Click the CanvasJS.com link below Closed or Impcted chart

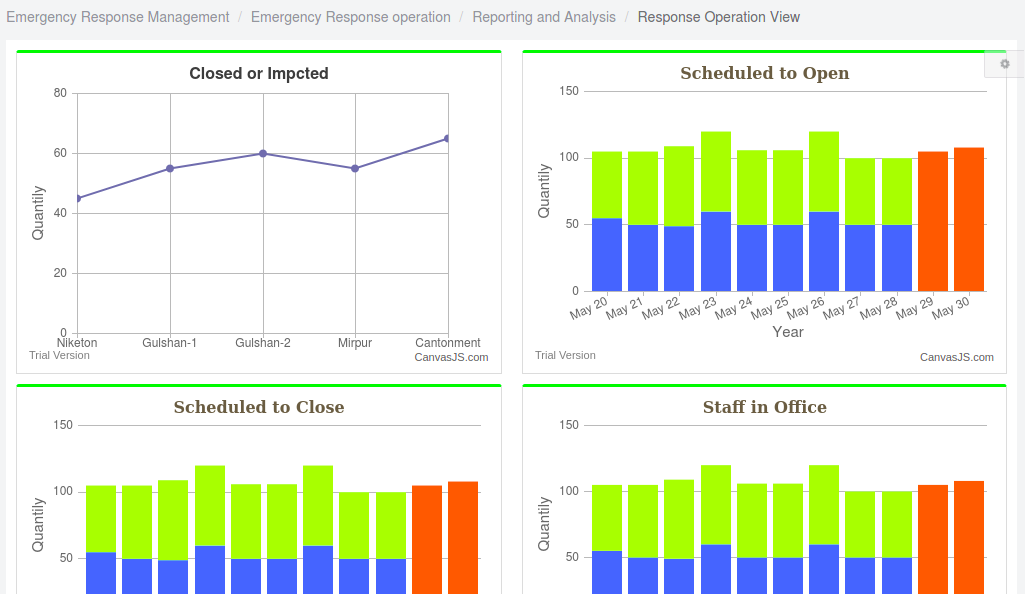click(450, 357)
